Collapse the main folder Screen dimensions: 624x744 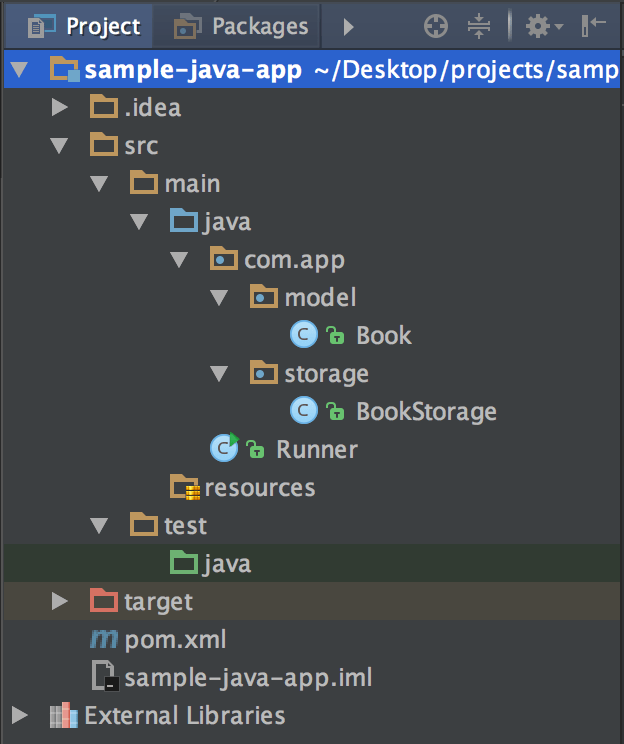99,184
